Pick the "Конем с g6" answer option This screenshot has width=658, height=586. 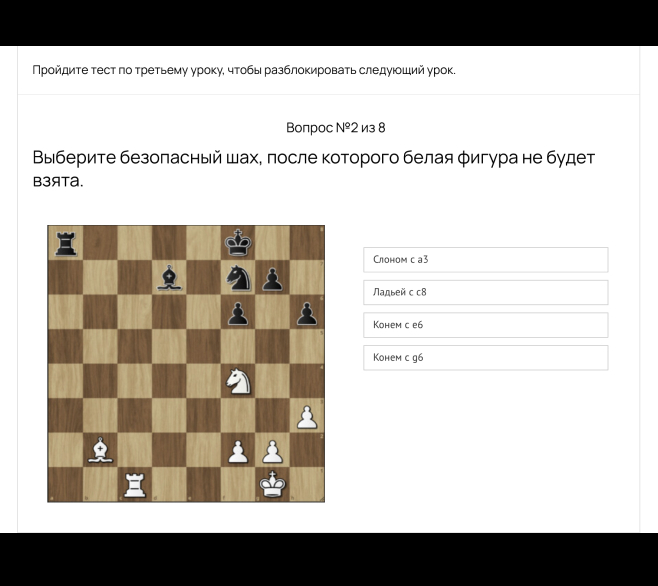[x=485, y=358]
